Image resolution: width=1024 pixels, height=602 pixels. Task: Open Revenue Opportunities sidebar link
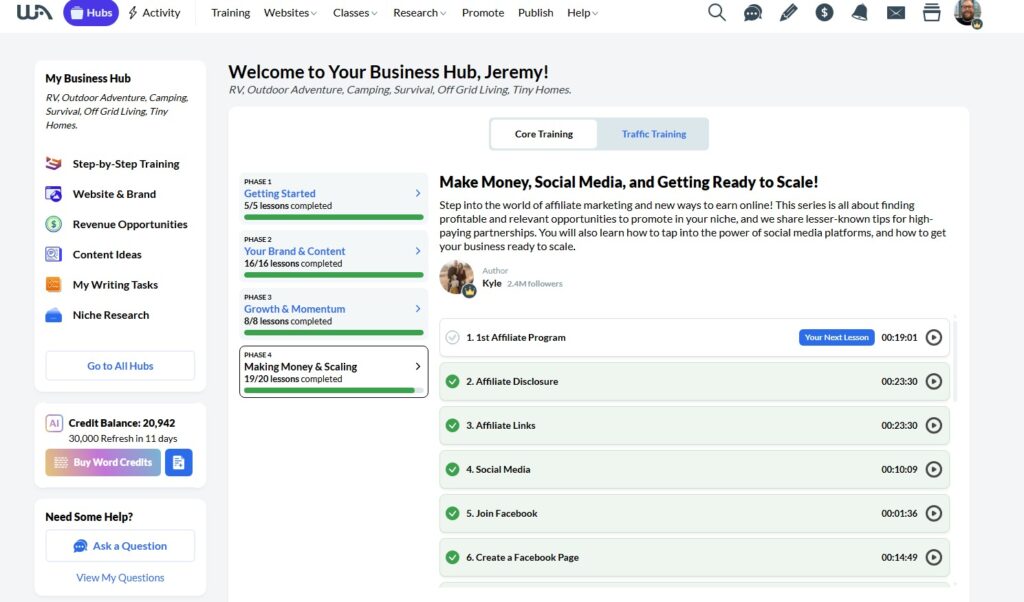coord(130,224)
